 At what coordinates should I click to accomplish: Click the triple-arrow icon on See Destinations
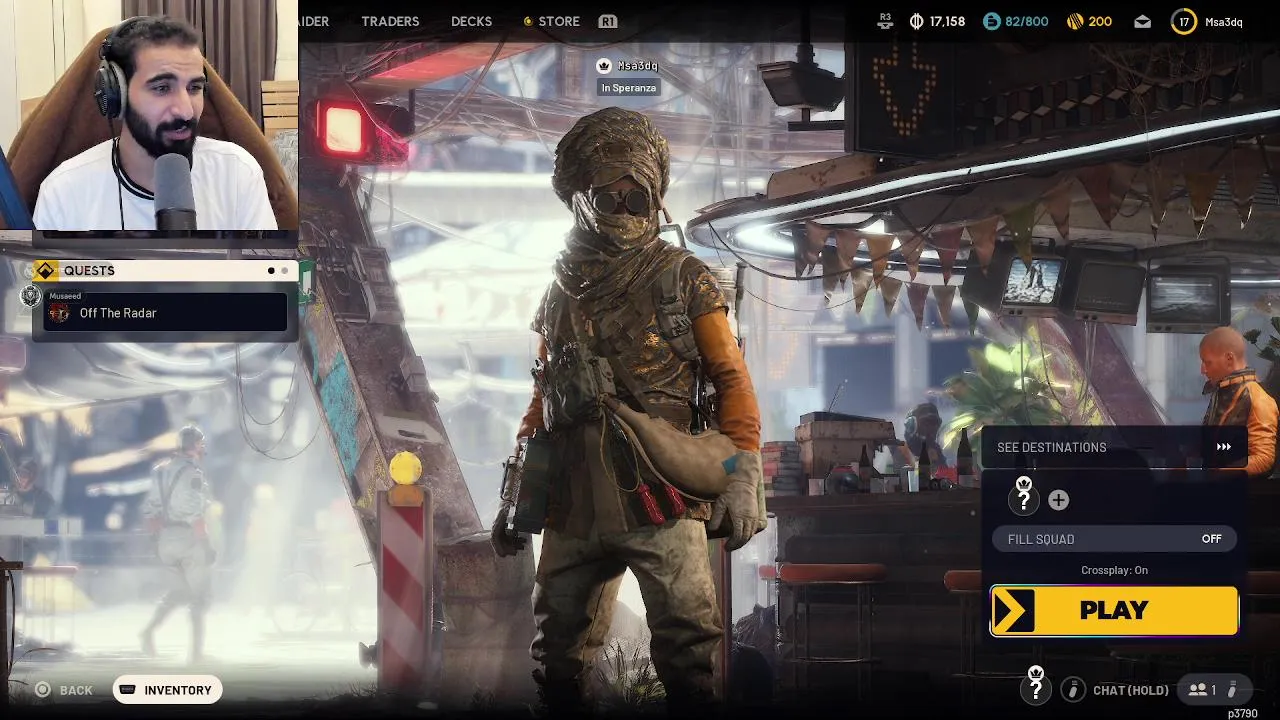[x=1223, y=447]
